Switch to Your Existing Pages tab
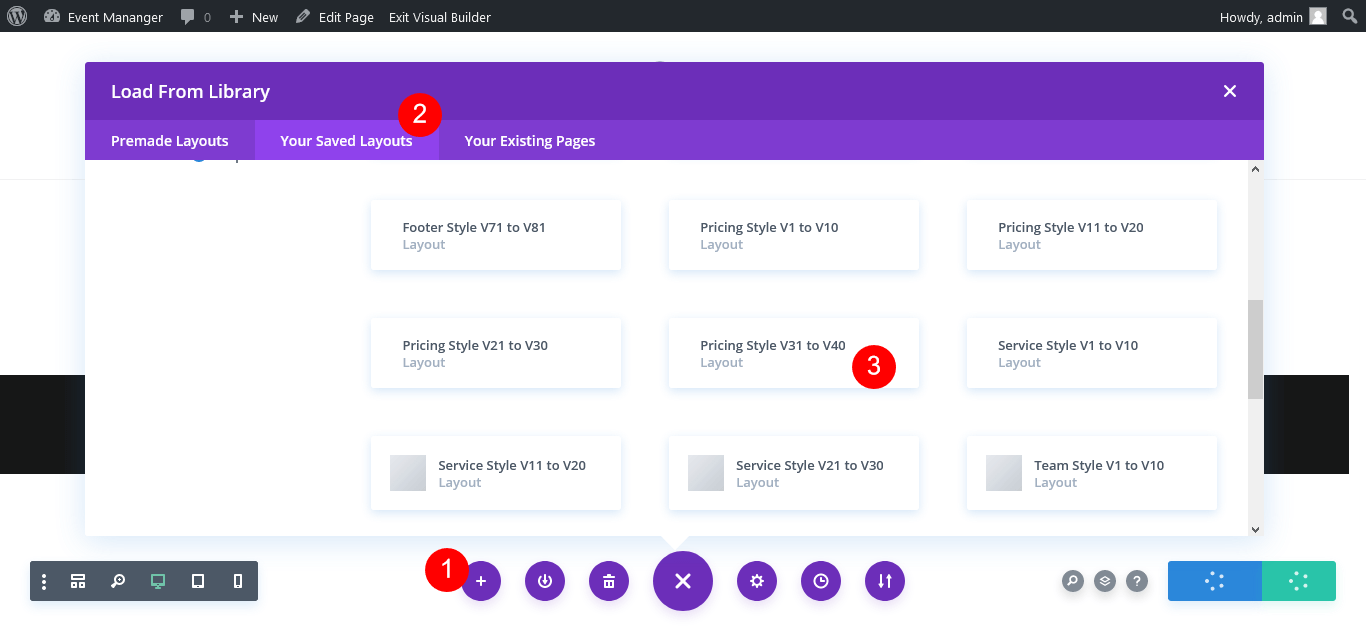The height and width of the screenshot is (626, 1366). tap(530, 141)
